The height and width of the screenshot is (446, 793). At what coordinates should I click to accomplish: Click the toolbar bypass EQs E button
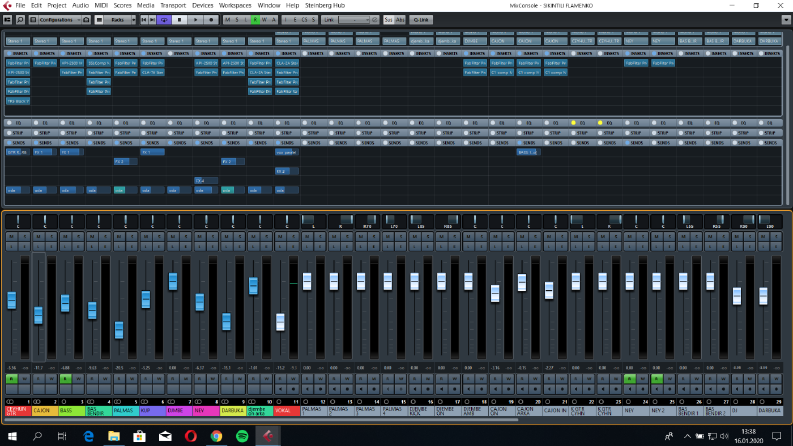click(295, 20)
